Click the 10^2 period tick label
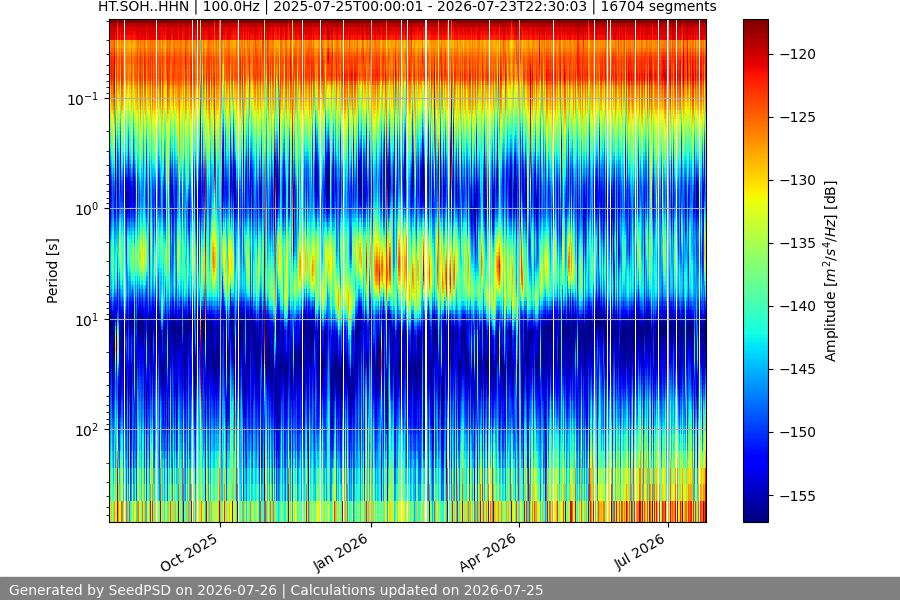 [87, 430]
